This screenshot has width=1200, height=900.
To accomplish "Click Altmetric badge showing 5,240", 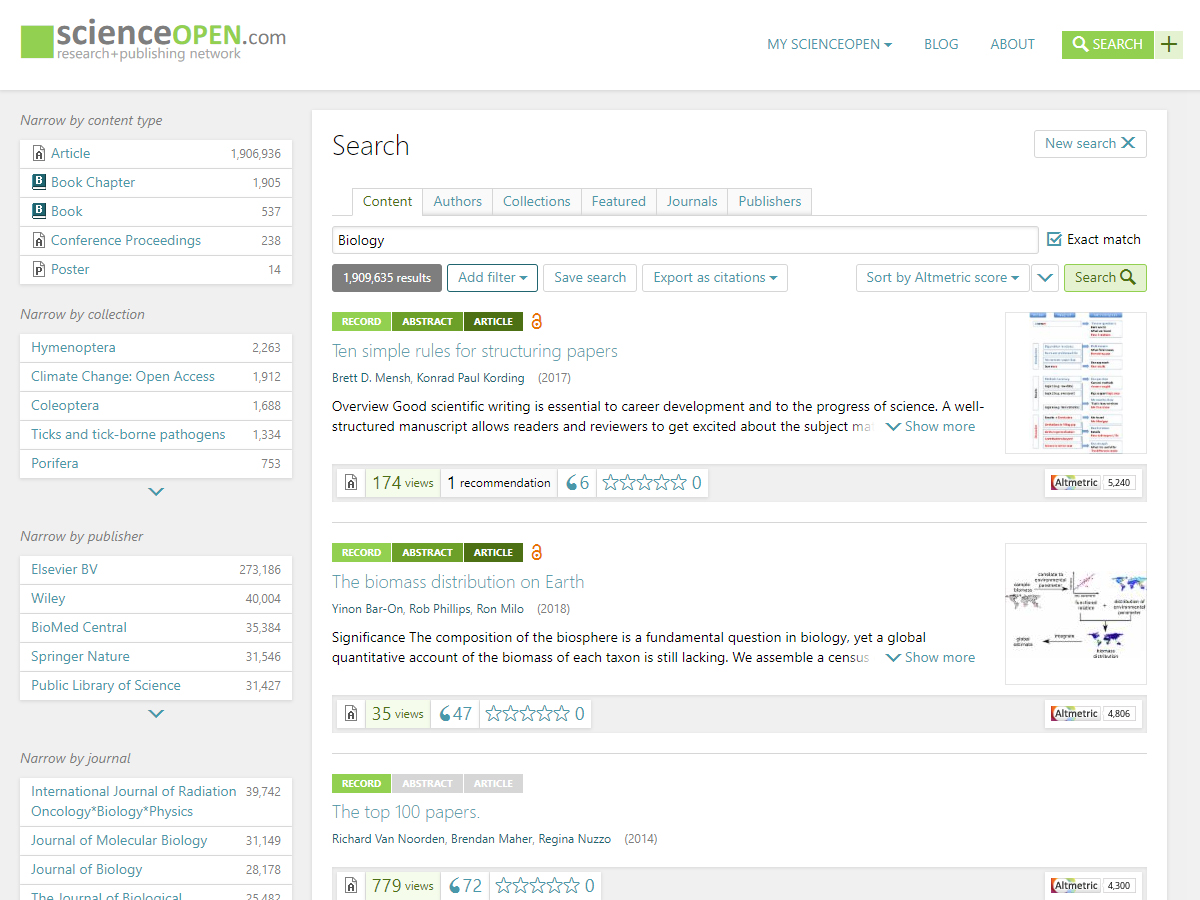I will [x=1092, y=483].
